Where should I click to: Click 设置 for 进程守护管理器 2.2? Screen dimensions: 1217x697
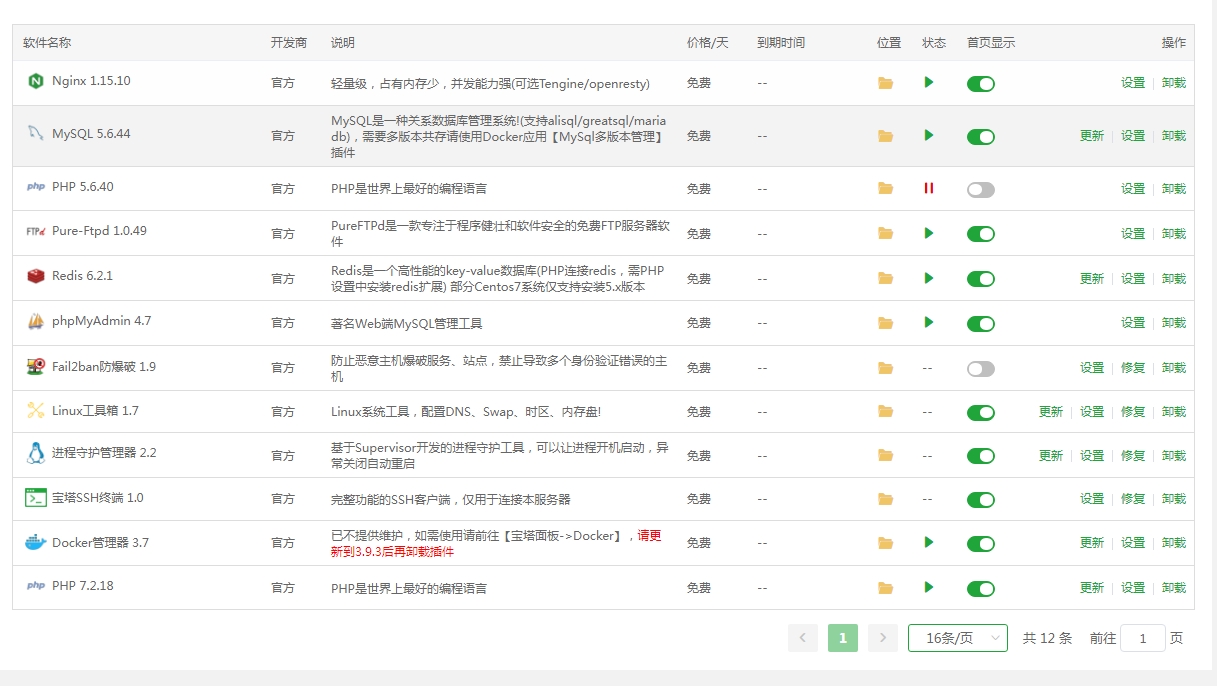pos(1092,456)
